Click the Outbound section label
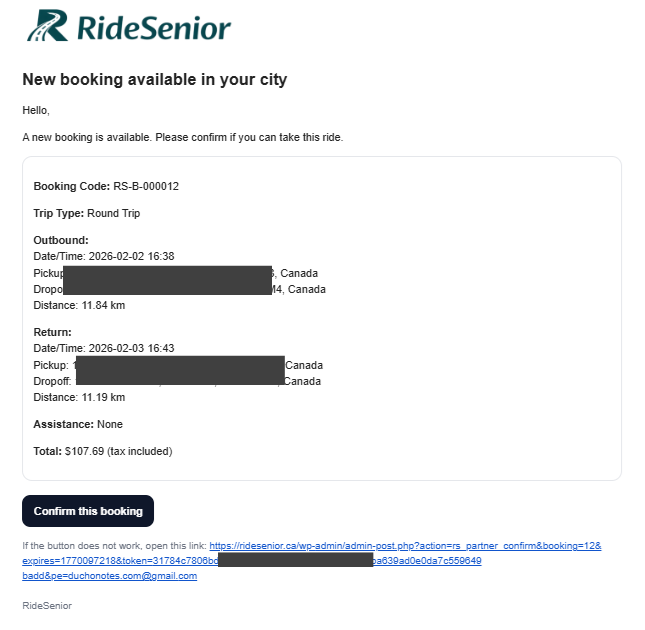645x630 pixels. (x=61, y=240)
